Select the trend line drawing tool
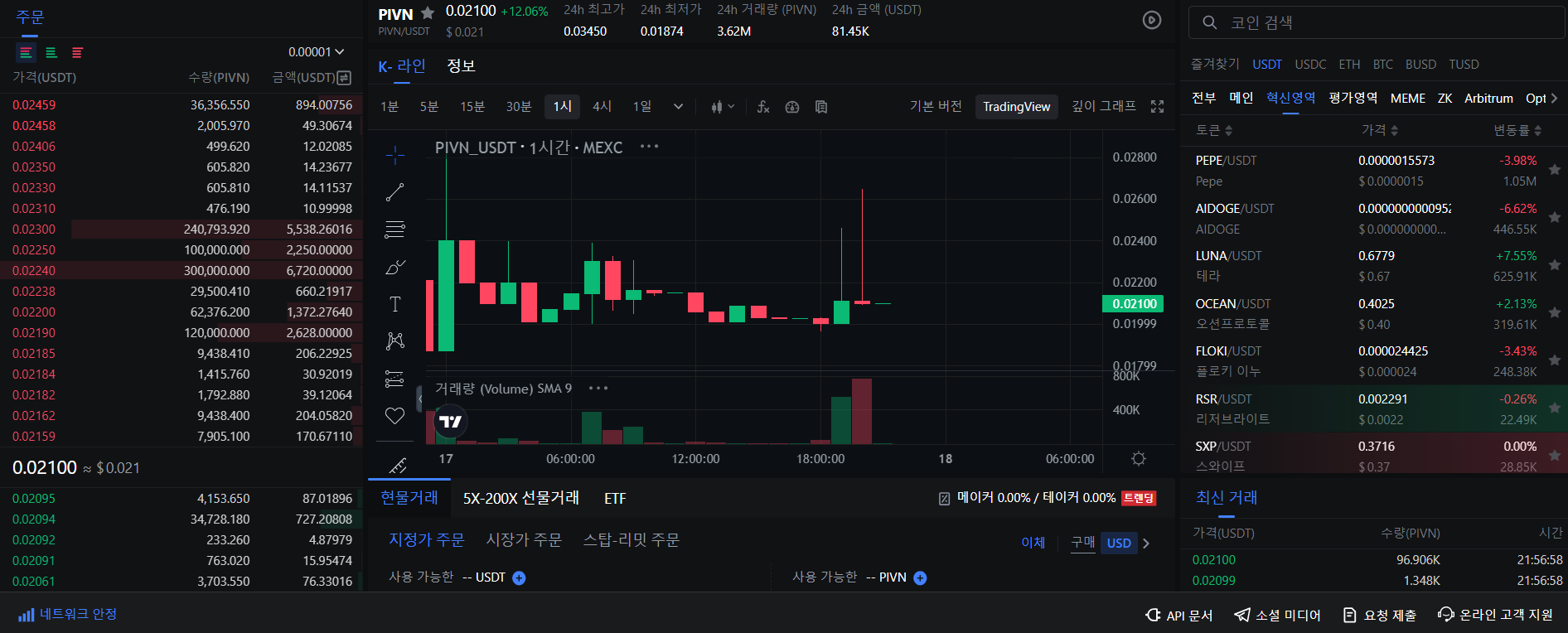Image resolution: width=1568 pixels, height=633 pixels. (395, 192)
